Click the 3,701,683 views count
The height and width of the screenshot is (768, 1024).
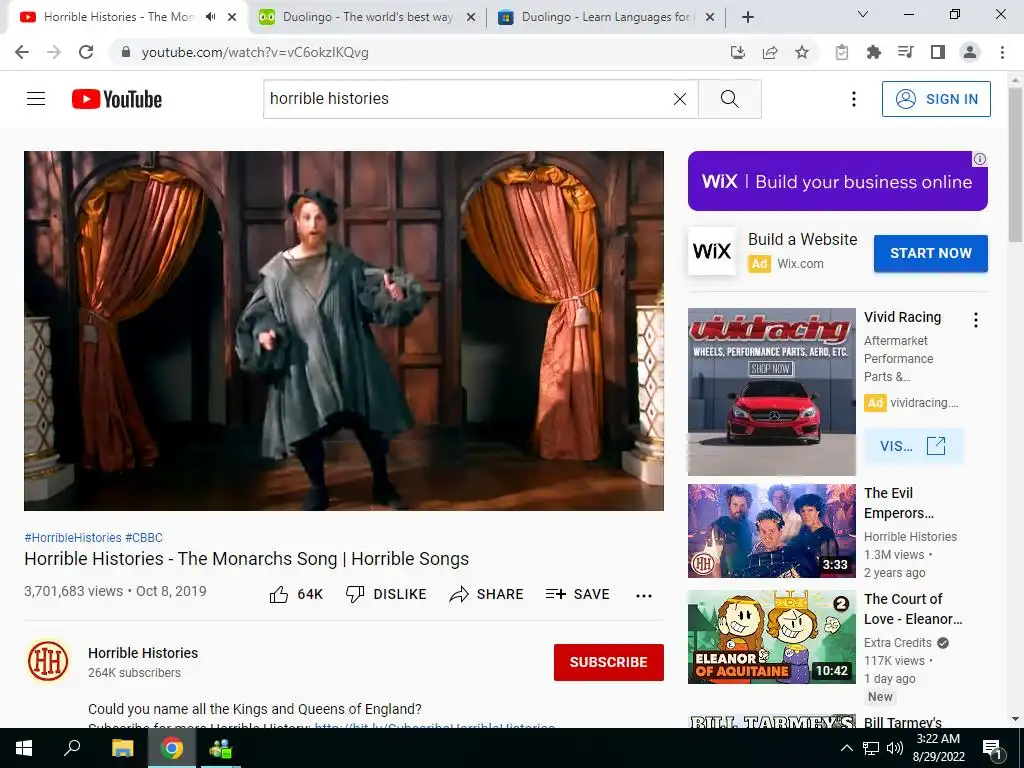(x=73, y=591)
